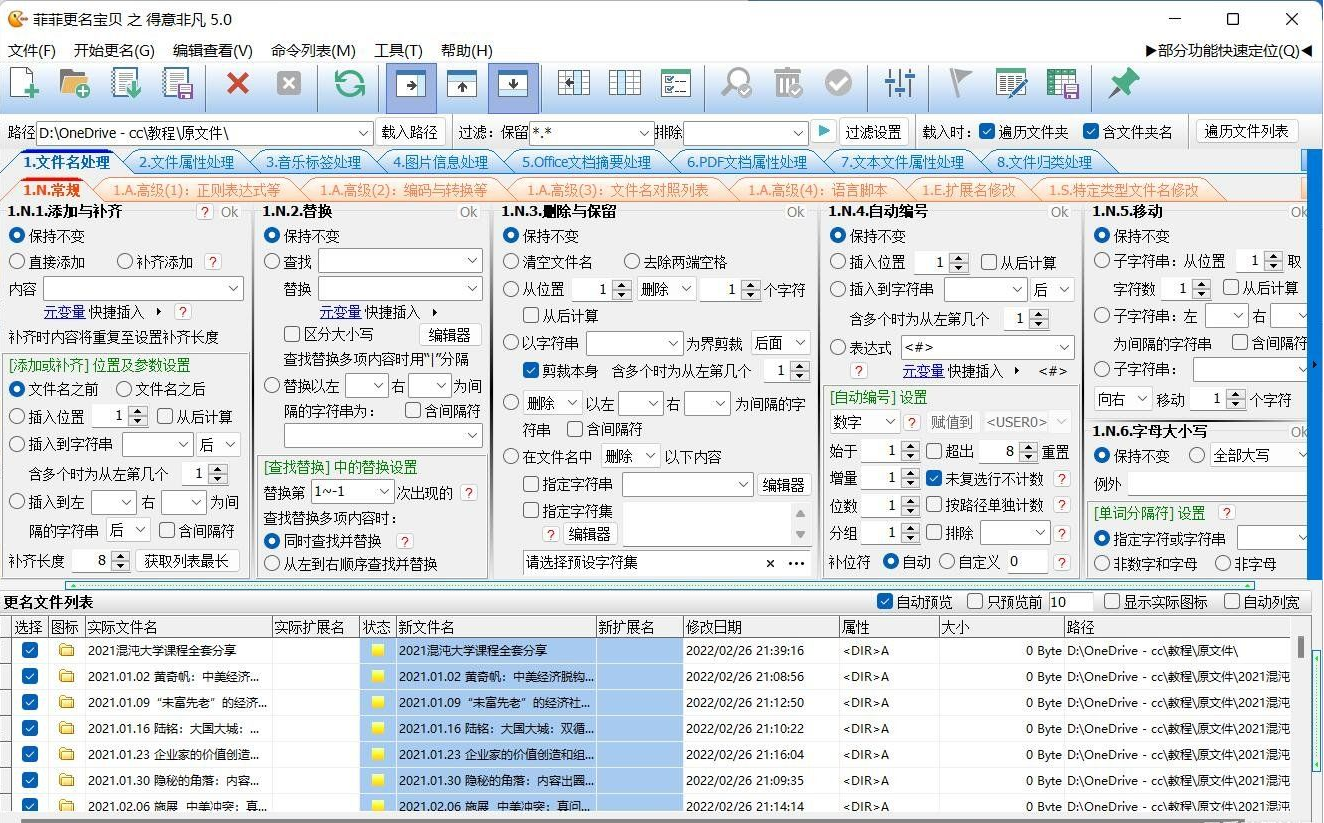The height and width of the screenshot is (823, 1324).
Task: Click the refresh file list icon
Action: (x=348, y=85)
